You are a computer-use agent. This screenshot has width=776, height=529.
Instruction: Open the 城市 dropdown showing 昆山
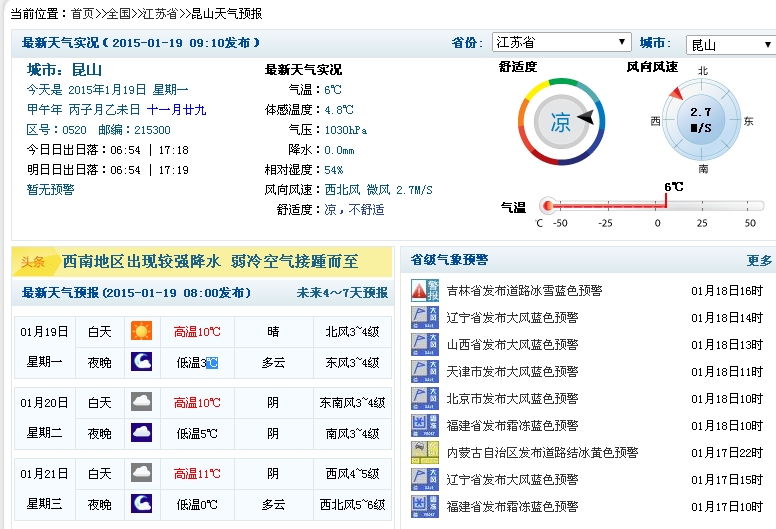[729, 45]
